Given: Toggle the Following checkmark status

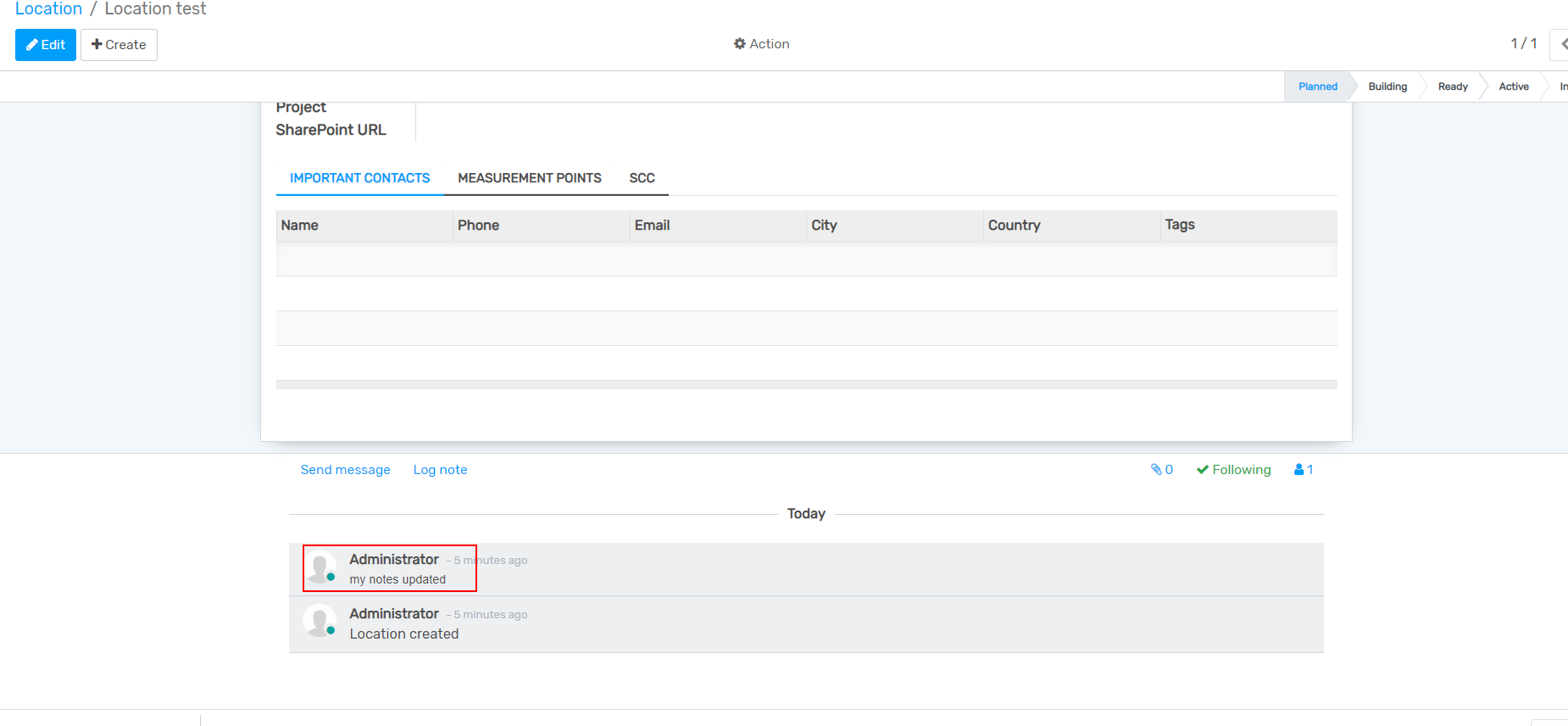Looking at the screenshot, I should (x=1233, y=470).
